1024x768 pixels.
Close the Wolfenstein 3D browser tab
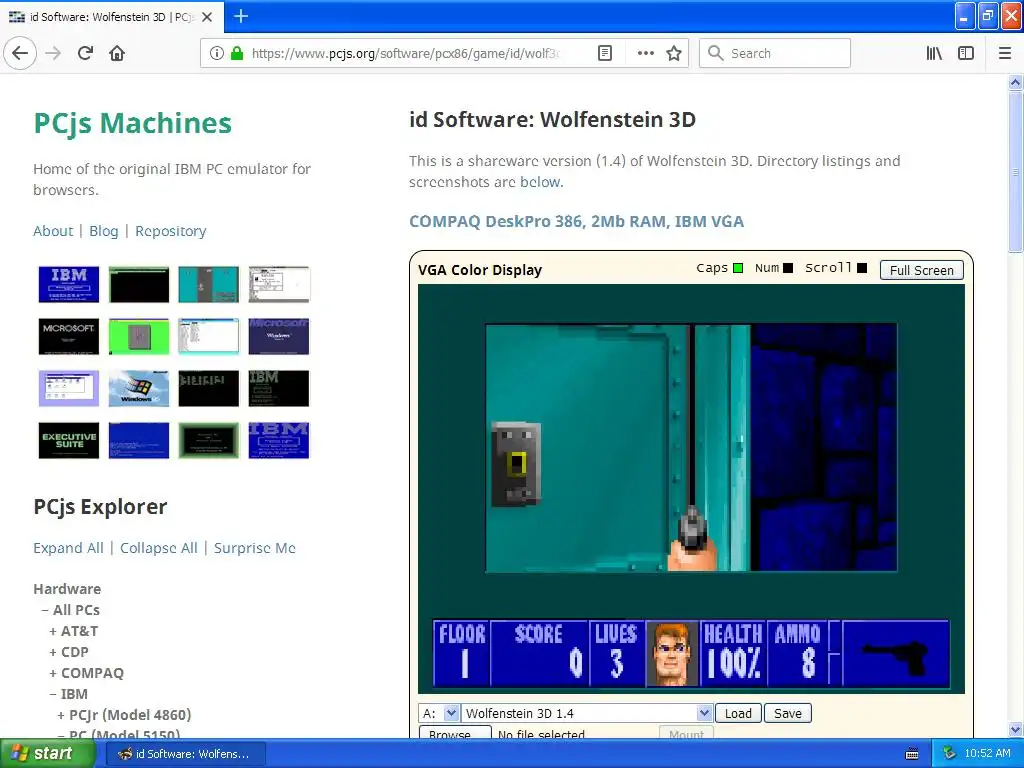[x=207, y=17]
